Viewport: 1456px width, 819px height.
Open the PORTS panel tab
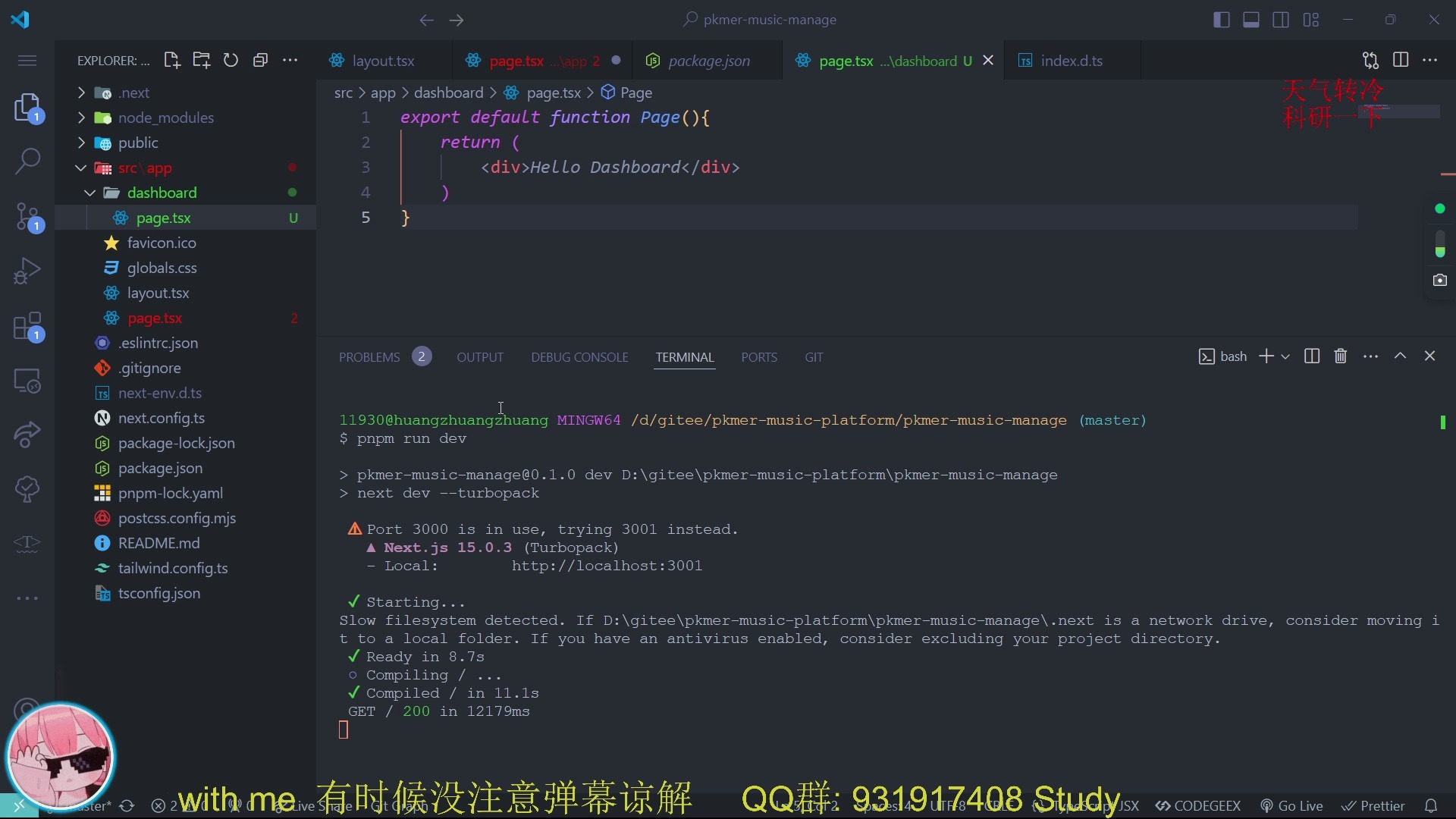[759, 357]
